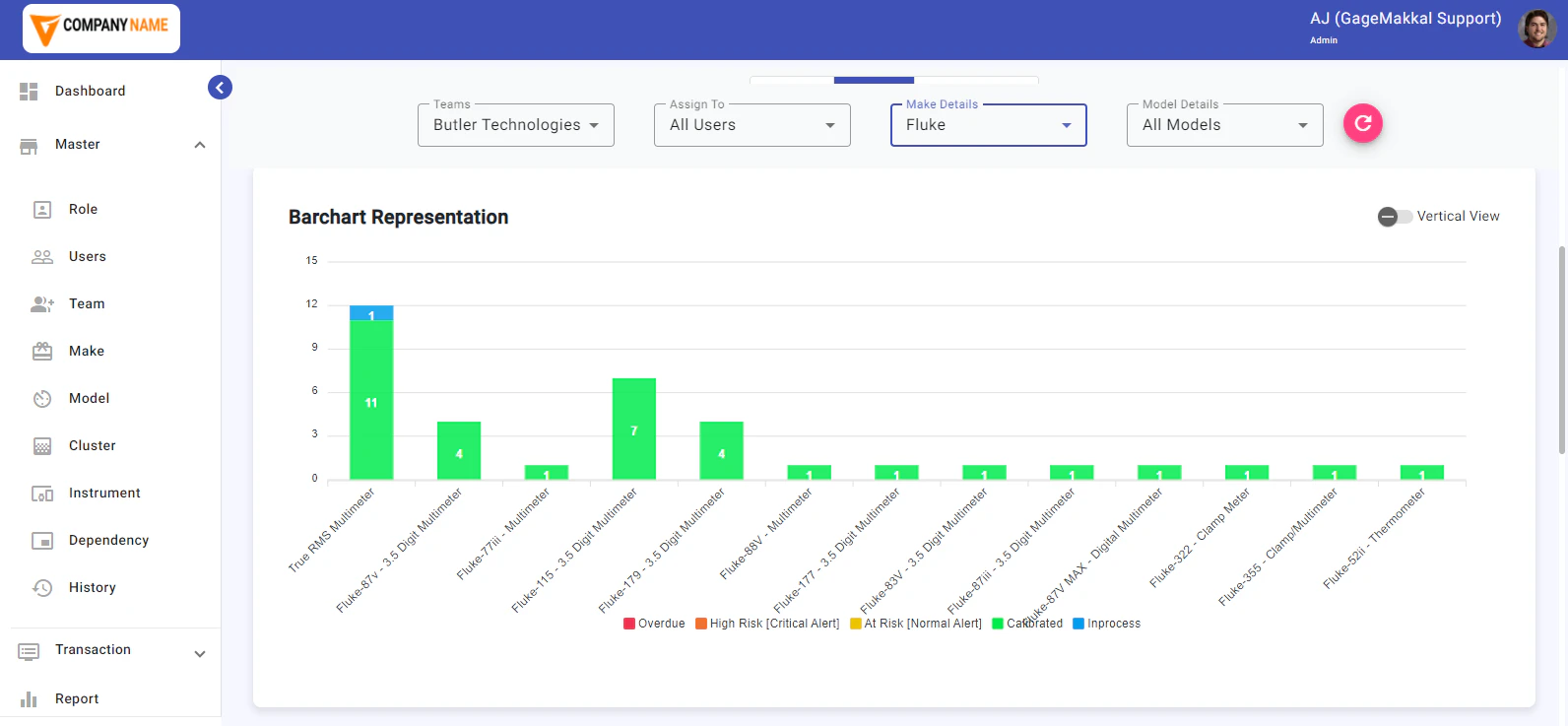The height and width of the screenshot is (726, 1568).
Task: Open the Assign To dropdown
Action: 751,125
